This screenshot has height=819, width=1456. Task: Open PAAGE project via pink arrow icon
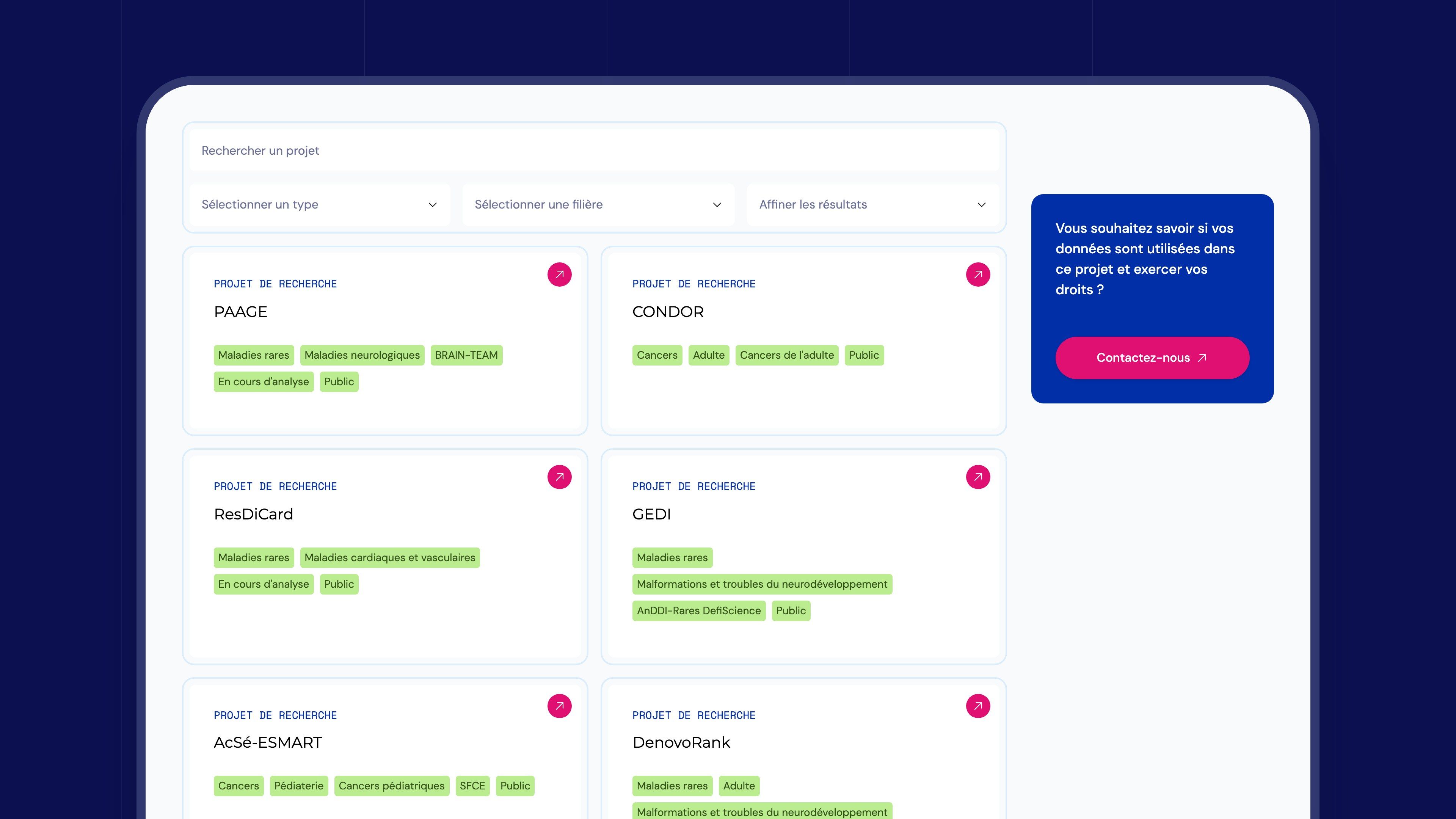click(x=559, y=275)
